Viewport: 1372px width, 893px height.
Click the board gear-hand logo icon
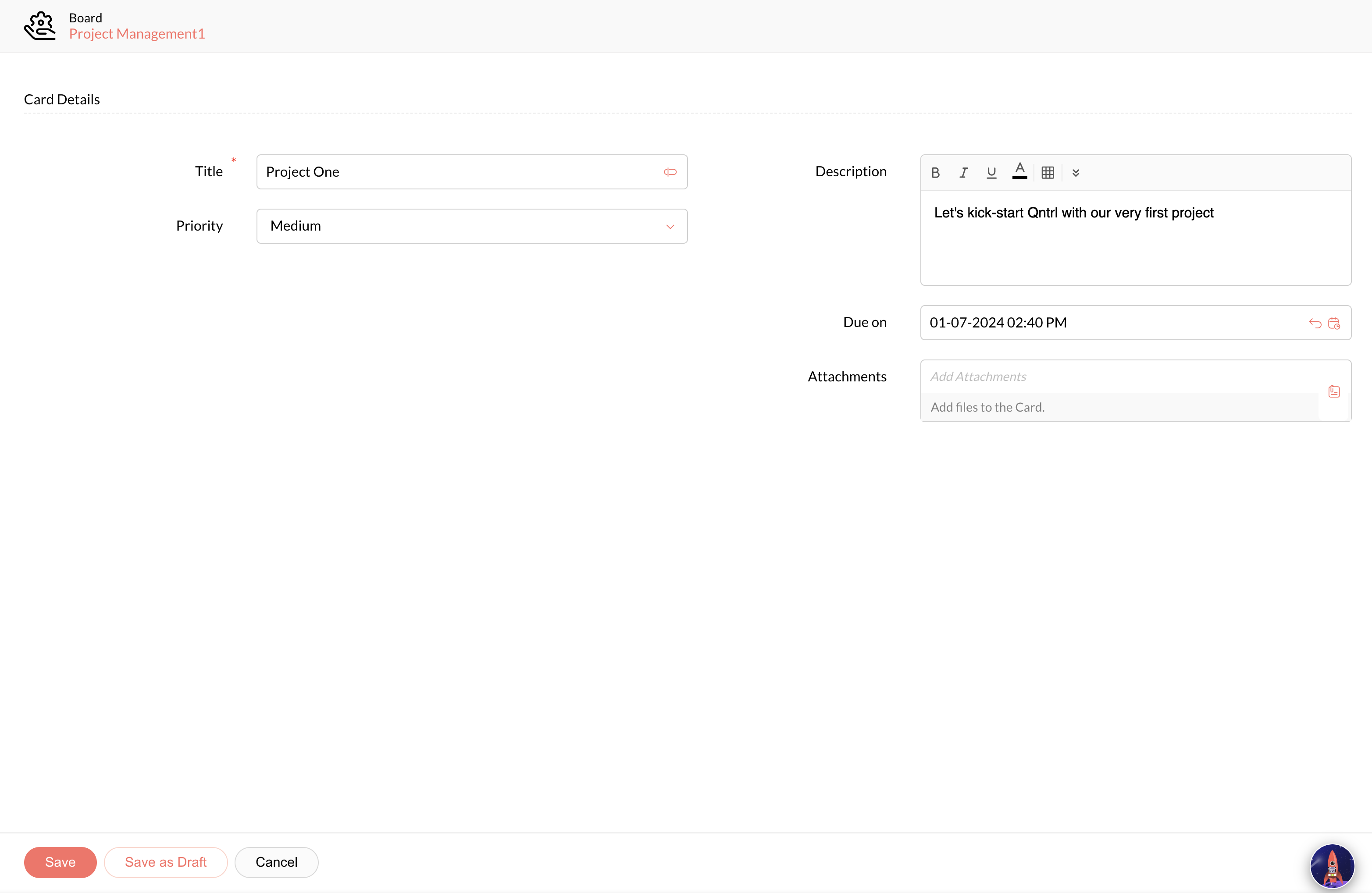40,26
